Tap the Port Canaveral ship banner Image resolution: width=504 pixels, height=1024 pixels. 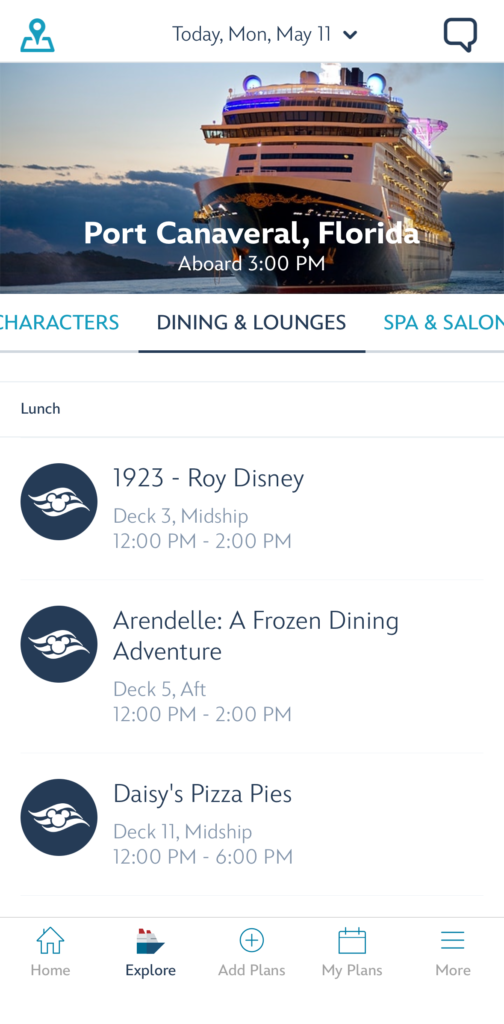[x=252, y=178]
